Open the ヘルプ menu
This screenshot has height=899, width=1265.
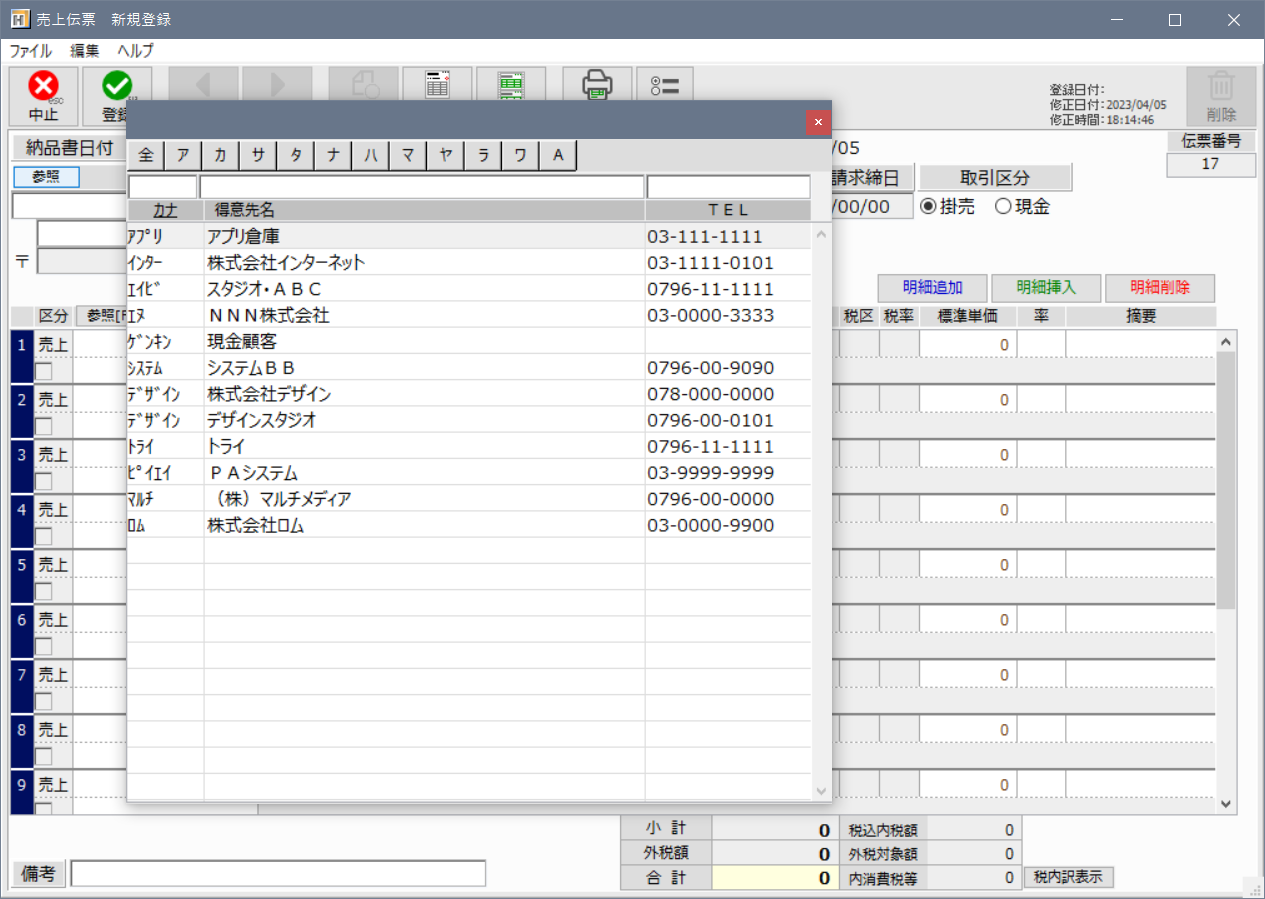[136, 50]
